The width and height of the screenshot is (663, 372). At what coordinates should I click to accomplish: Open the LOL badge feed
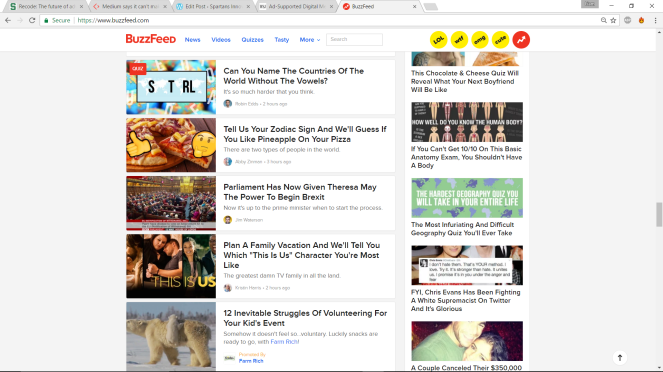pos(438,40)
